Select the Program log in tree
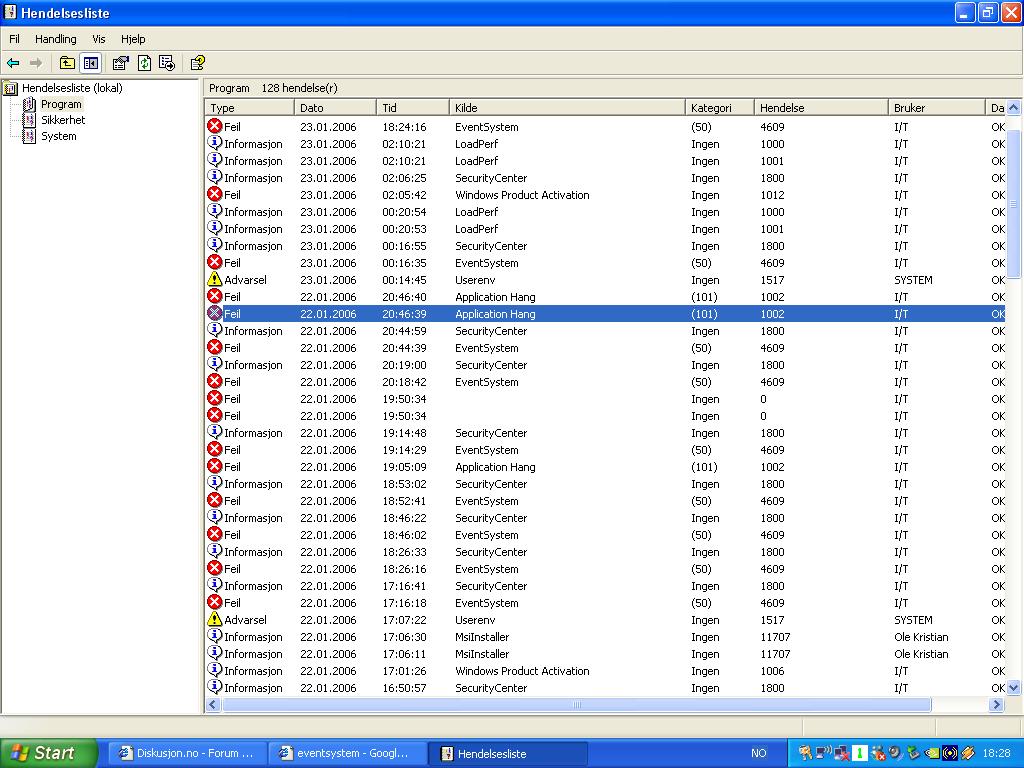Screen dimensions: 1024x768 coord(61,104)
